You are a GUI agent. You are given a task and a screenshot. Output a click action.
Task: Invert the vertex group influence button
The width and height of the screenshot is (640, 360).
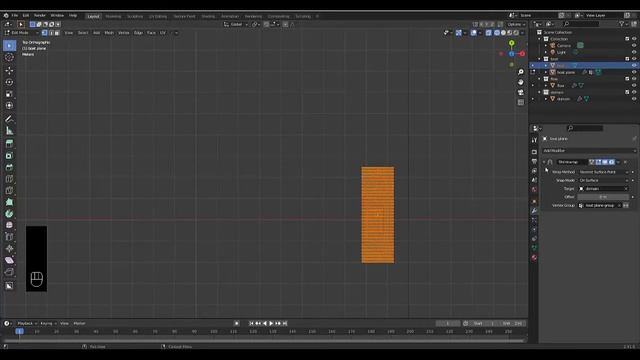coord(626,205)
